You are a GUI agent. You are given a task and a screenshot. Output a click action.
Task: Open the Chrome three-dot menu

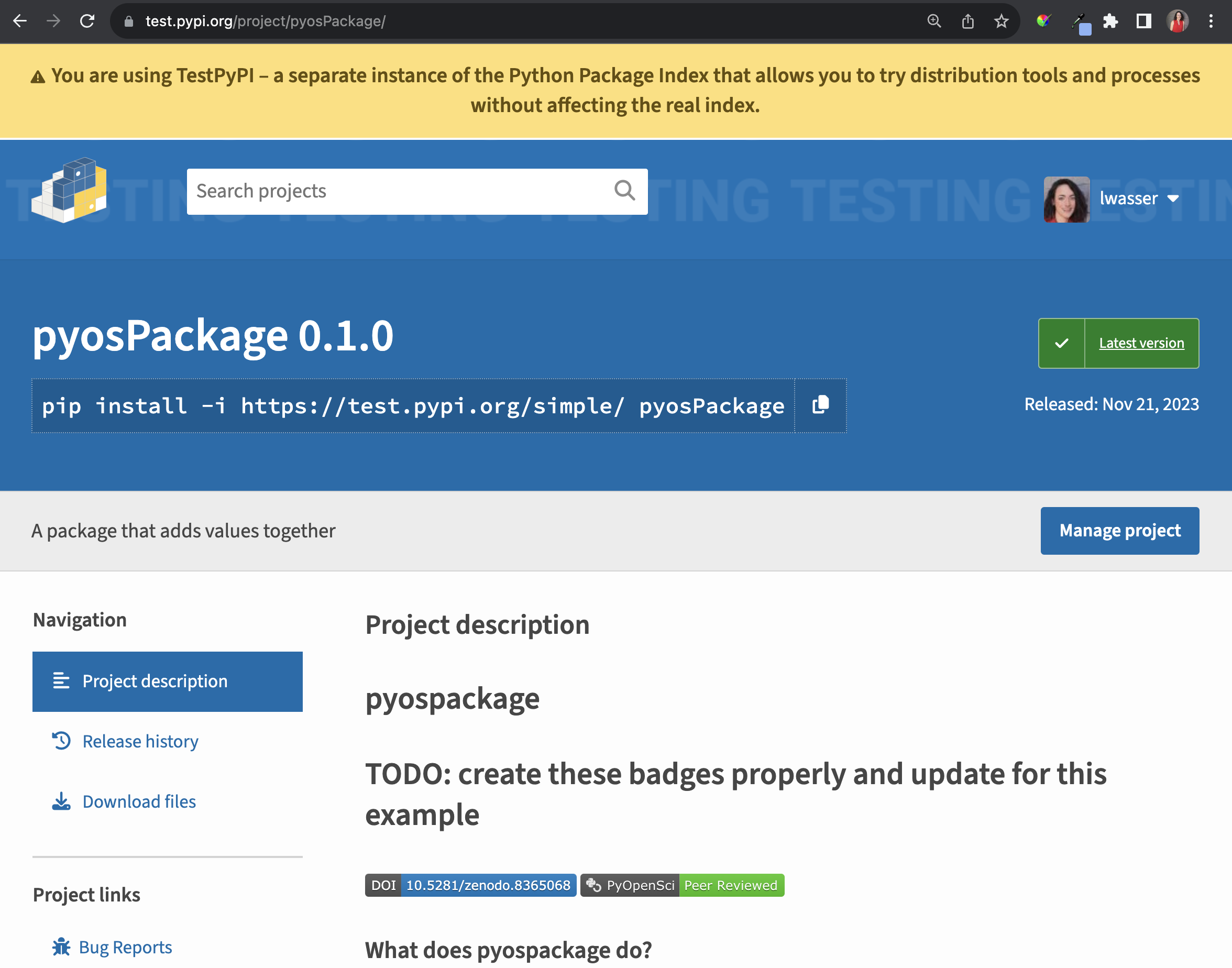point(1211,21)
